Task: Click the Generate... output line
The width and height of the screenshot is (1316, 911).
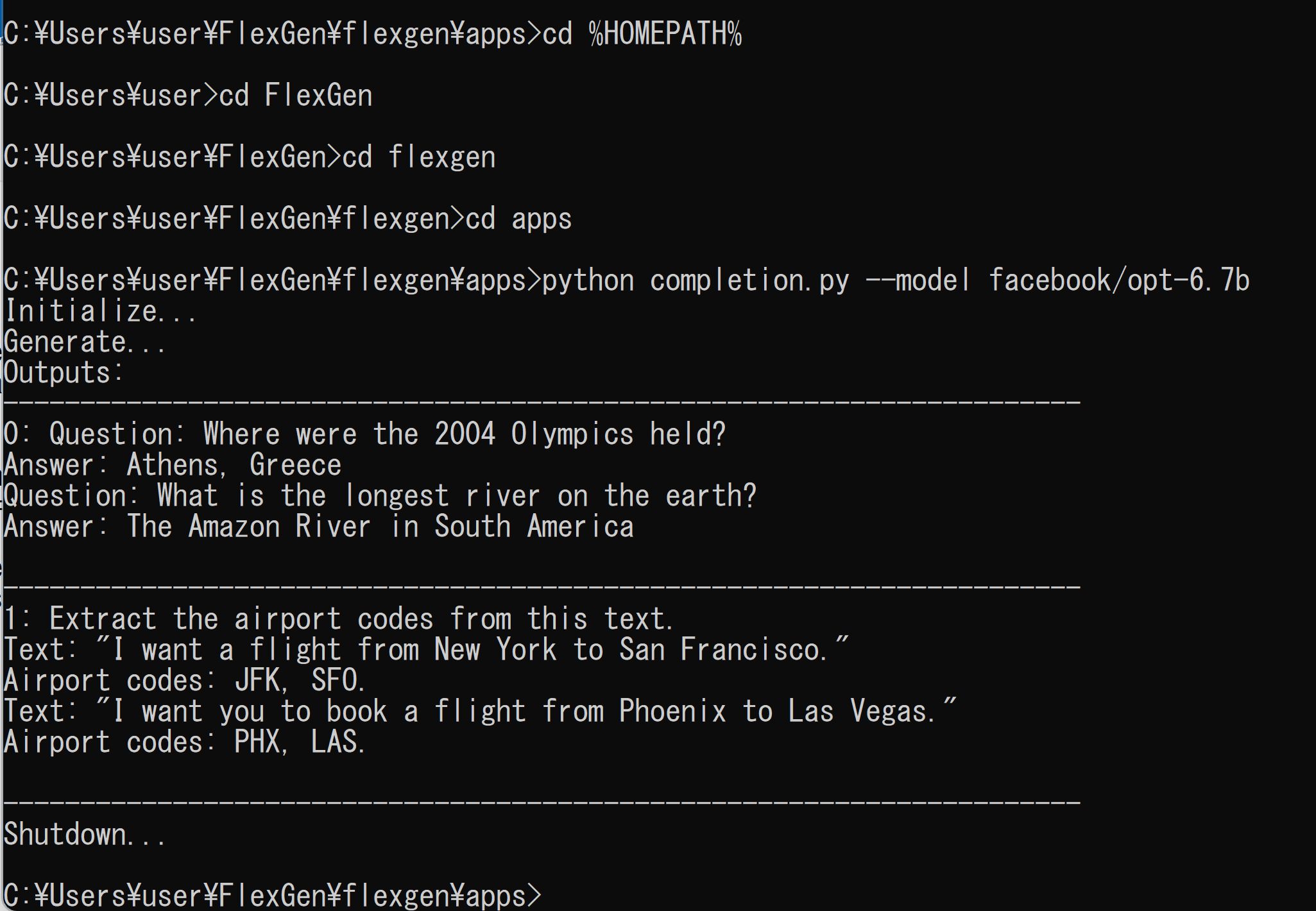Action: tap(85, 342)
